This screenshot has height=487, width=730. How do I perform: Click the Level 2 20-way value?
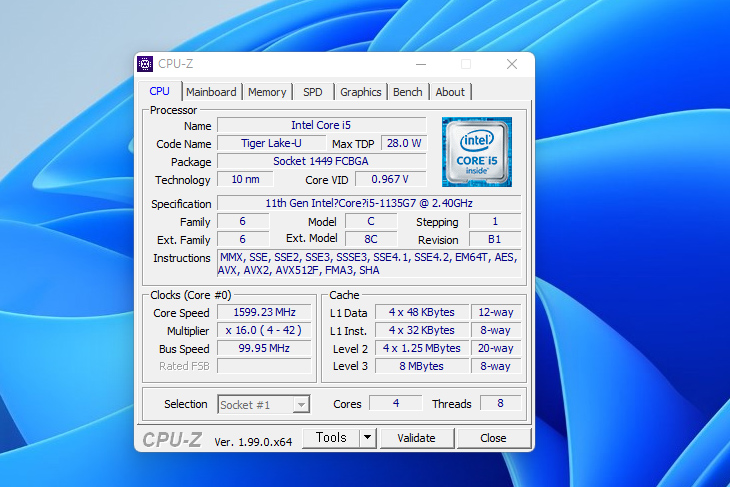pyautogui.click(x=496, y=348)
